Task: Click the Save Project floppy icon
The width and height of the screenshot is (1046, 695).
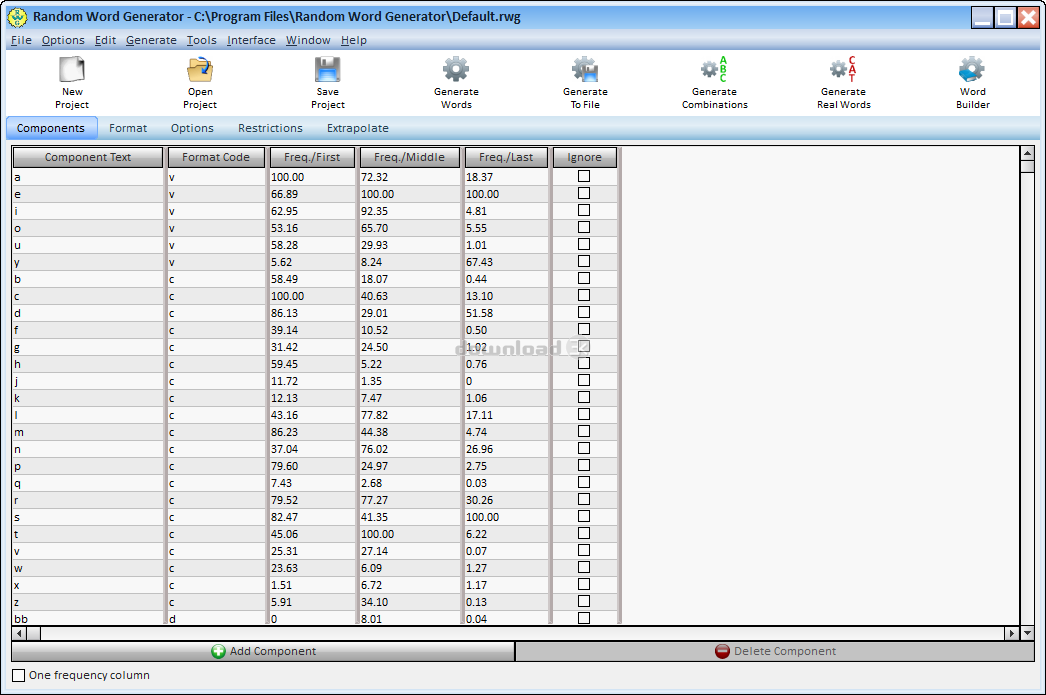Action: pyautogui.click(x=328, y=69)
